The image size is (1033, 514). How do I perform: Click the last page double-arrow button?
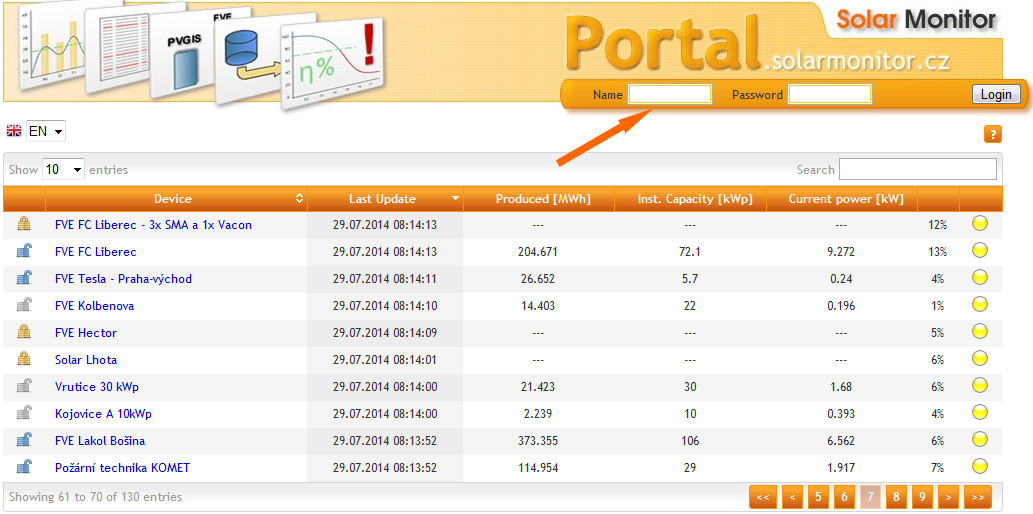(977, 496)
